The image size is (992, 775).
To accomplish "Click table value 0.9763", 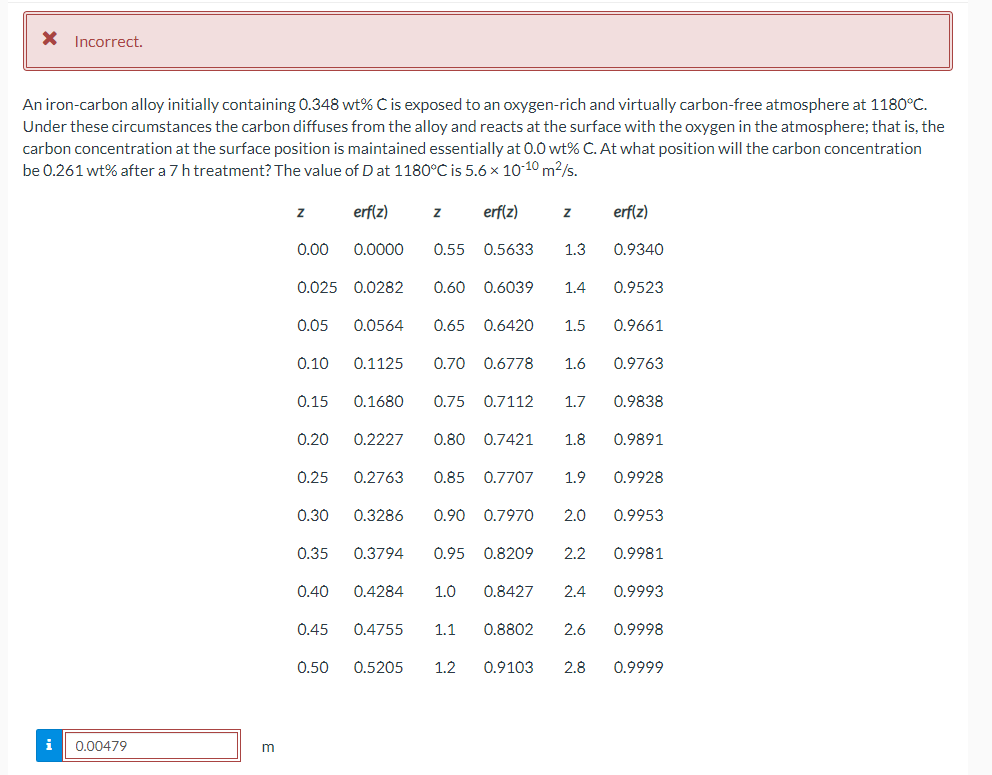I will (x=638, y=363).
